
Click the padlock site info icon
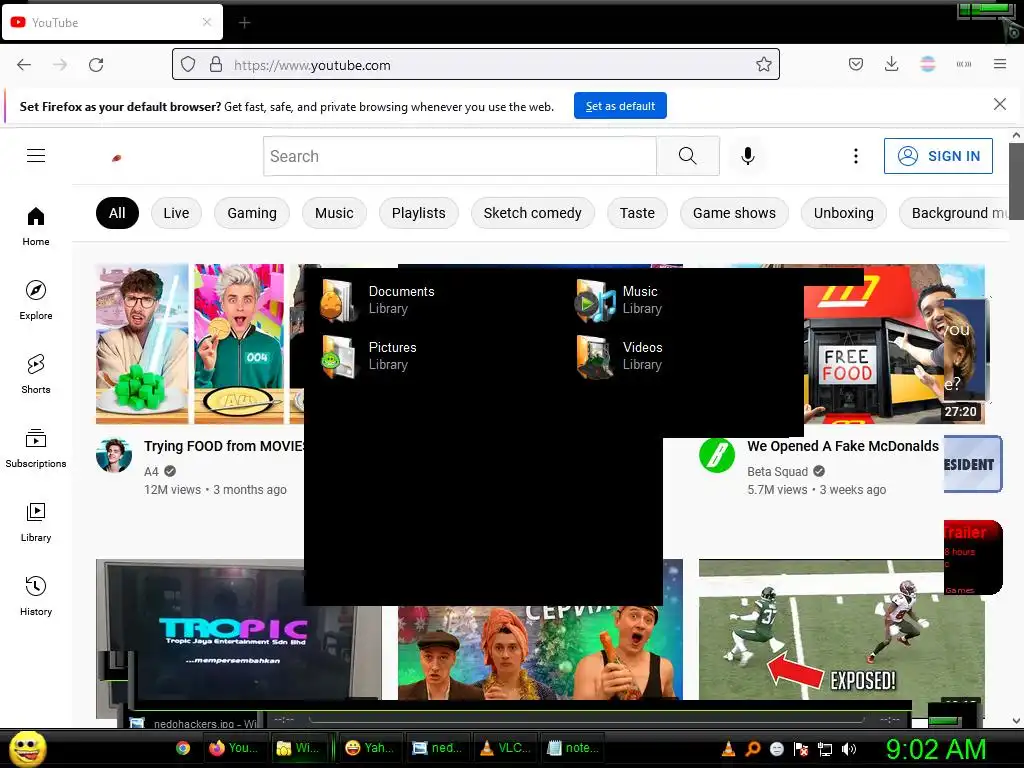click(216, 65)
